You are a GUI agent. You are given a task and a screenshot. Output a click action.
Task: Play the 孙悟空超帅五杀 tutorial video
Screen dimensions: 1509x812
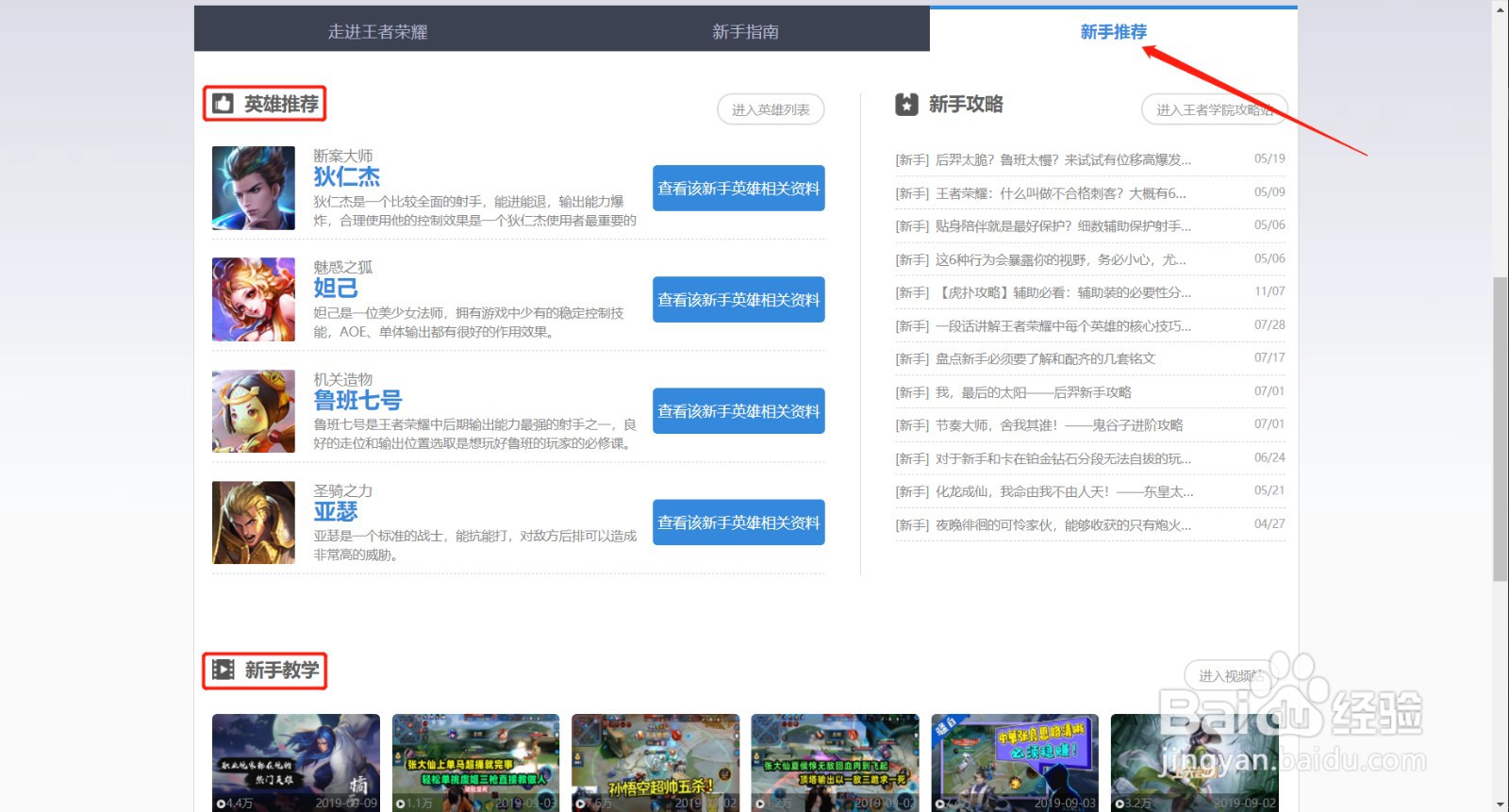pos(655,762)
